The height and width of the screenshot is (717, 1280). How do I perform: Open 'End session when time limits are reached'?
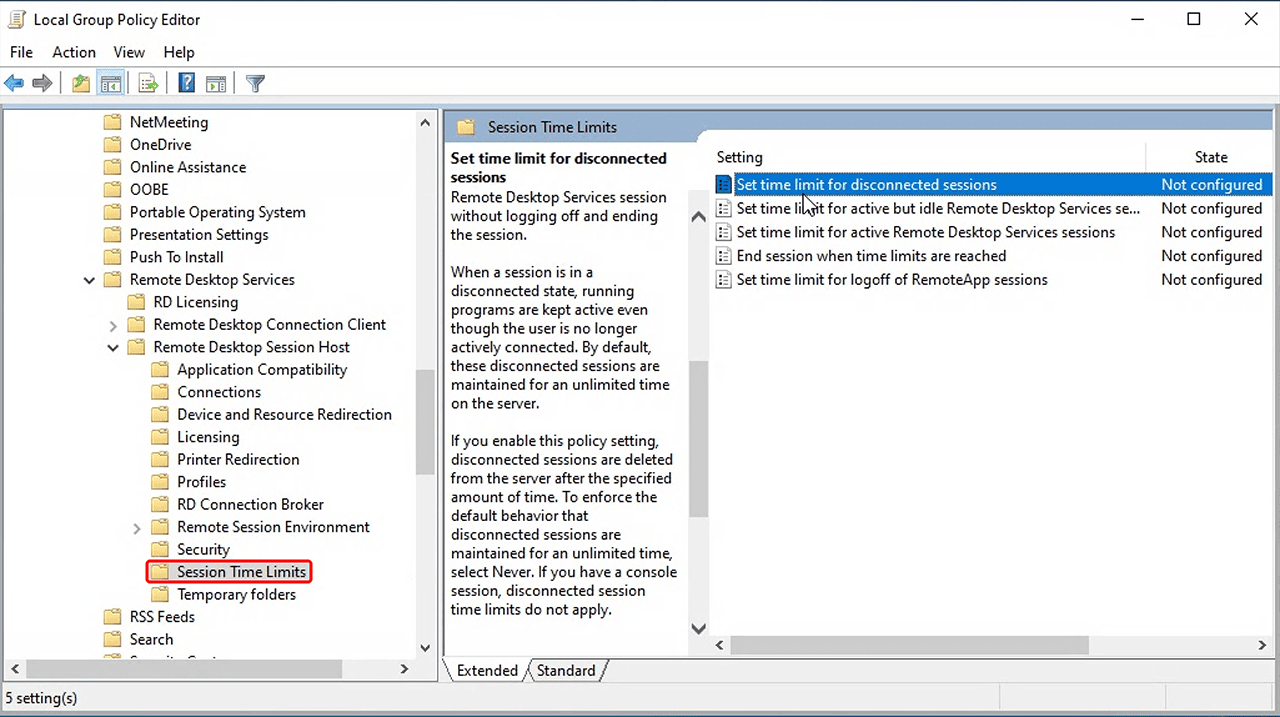point(871,256)
